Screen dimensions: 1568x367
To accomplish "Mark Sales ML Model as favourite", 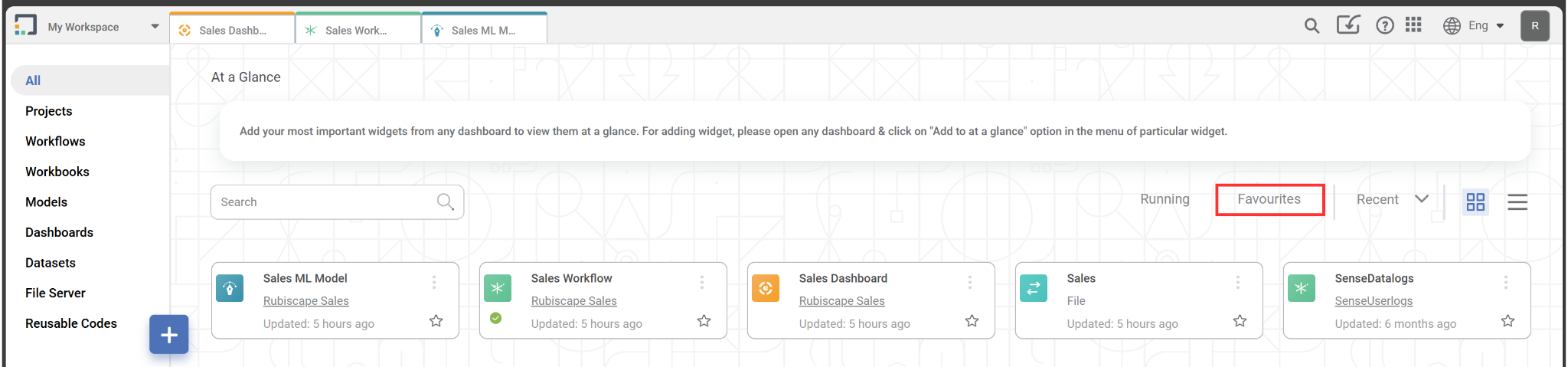I will pos(436,321).
